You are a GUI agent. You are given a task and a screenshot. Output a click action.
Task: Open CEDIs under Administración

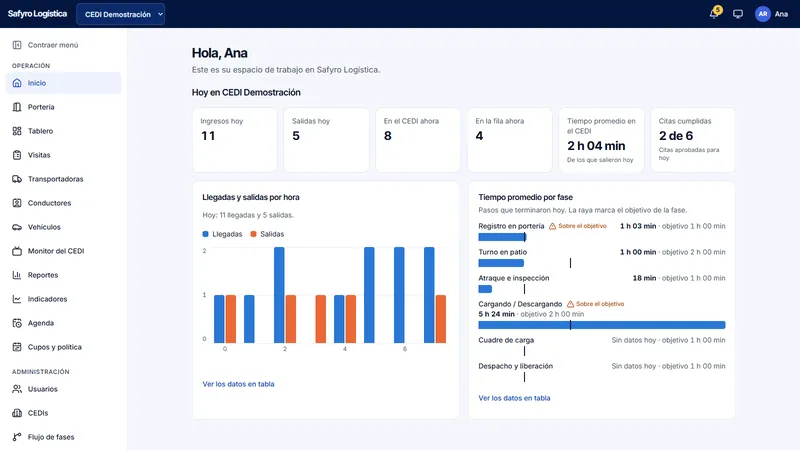(63, 413)
